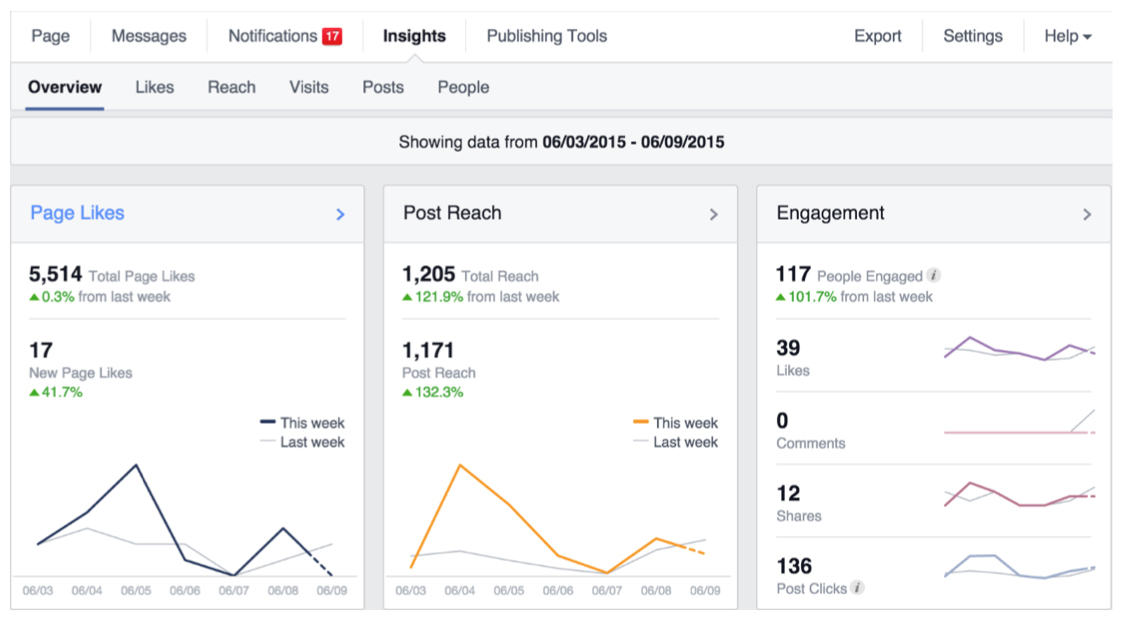Click the 39 Likes engagement row
Screen dimensions: 1129x617
933,357
